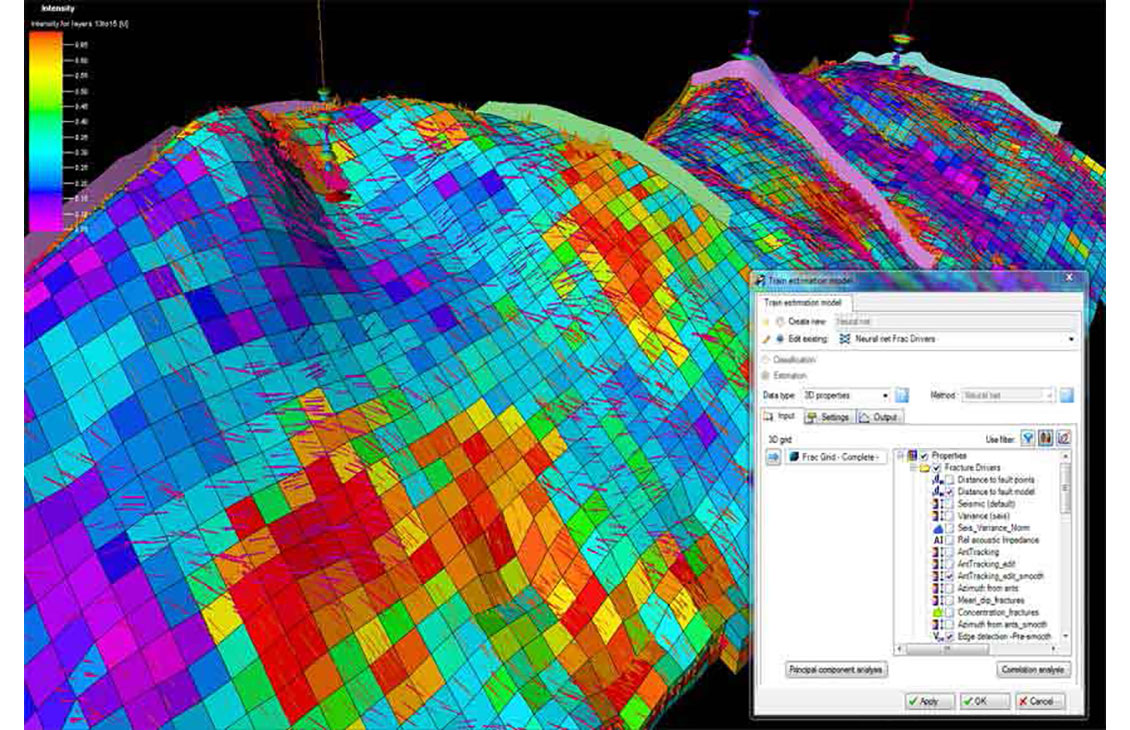
Task: Click the property tree vertical scrollbar thumb
Action: [x=1065, y=489]
